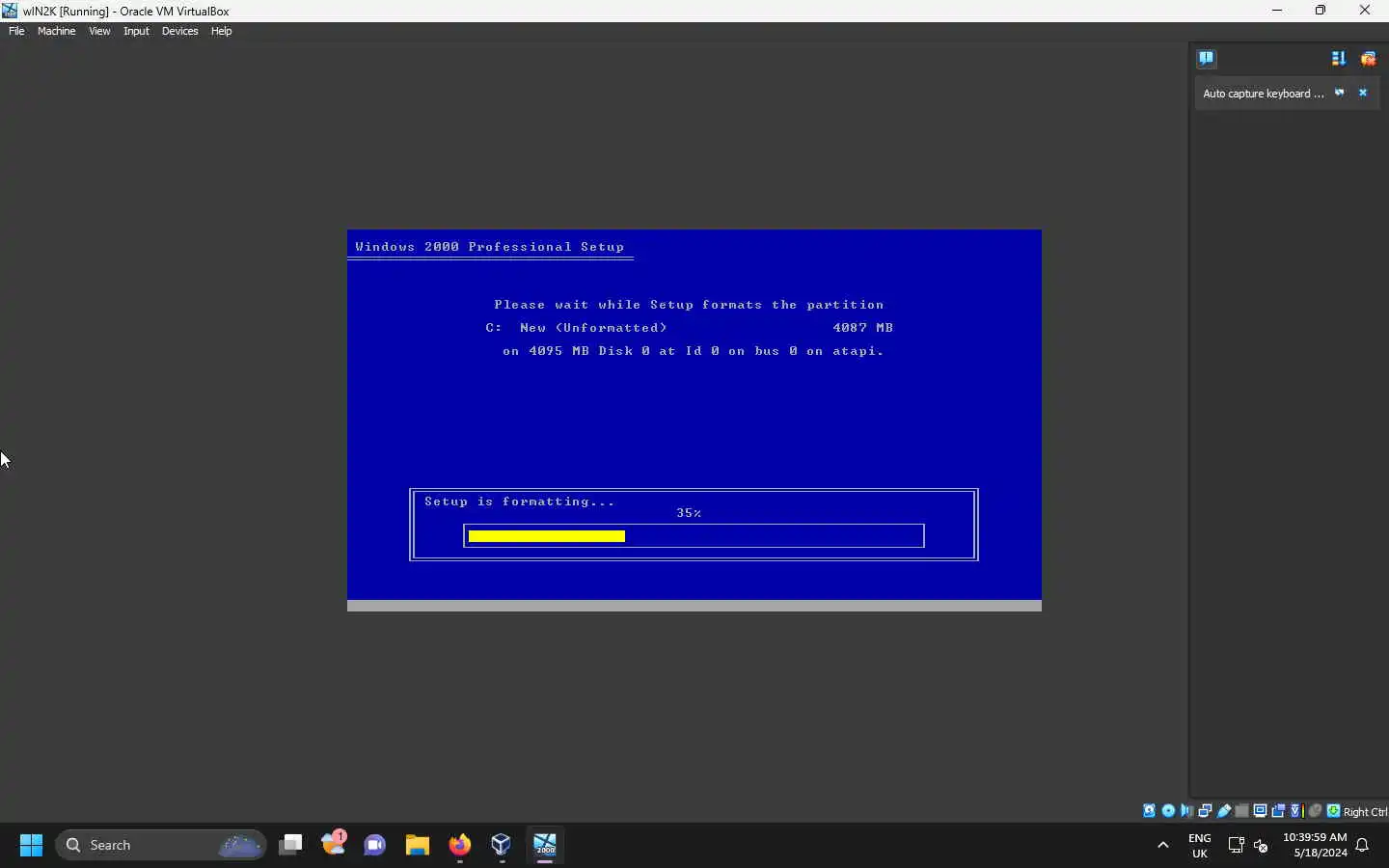The image size is (1389, 868).
Task: Open the taskbar app with notification badge
Action: (x=334, y=844)
